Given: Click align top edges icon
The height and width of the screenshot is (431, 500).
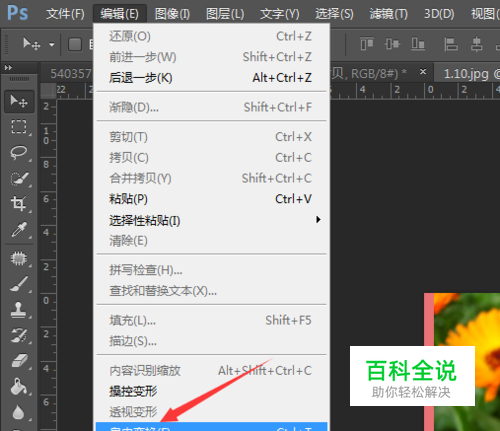Looking at the screenshot, I should click(367, 44).
